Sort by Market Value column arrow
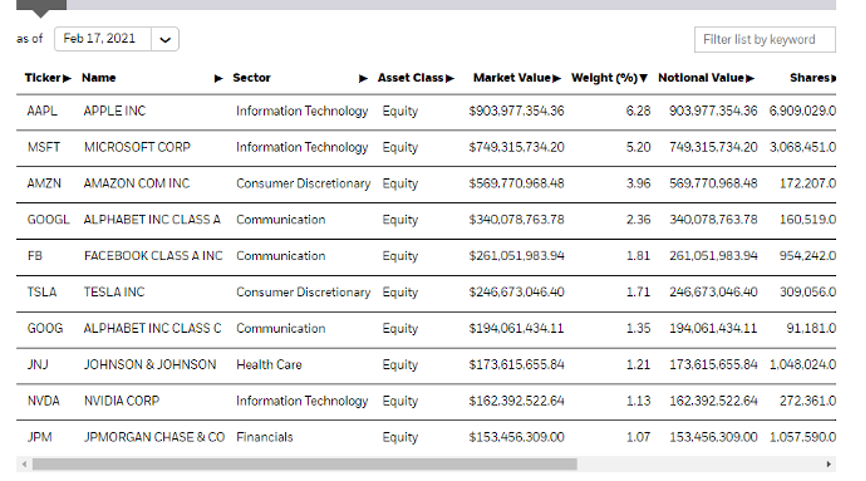The height and width of the screenshot is (481, 866). point(558,78)
